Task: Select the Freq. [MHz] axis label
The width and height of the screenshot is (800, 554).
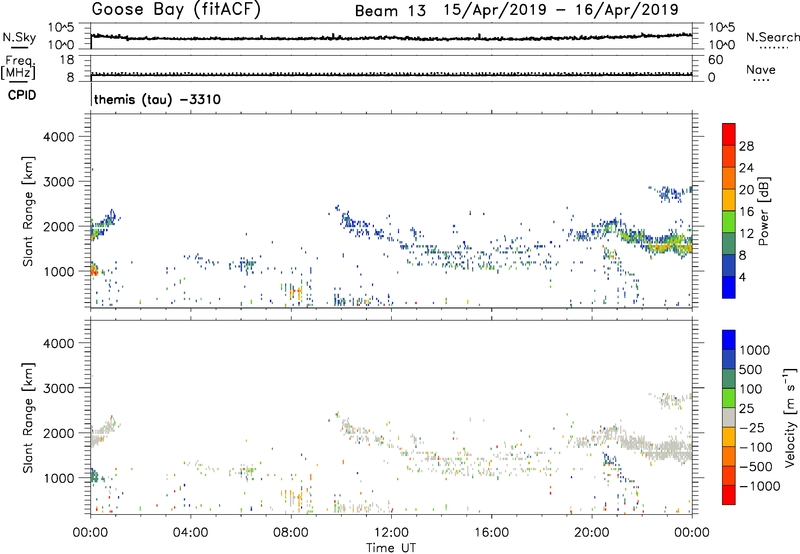Action: (18, 67)
